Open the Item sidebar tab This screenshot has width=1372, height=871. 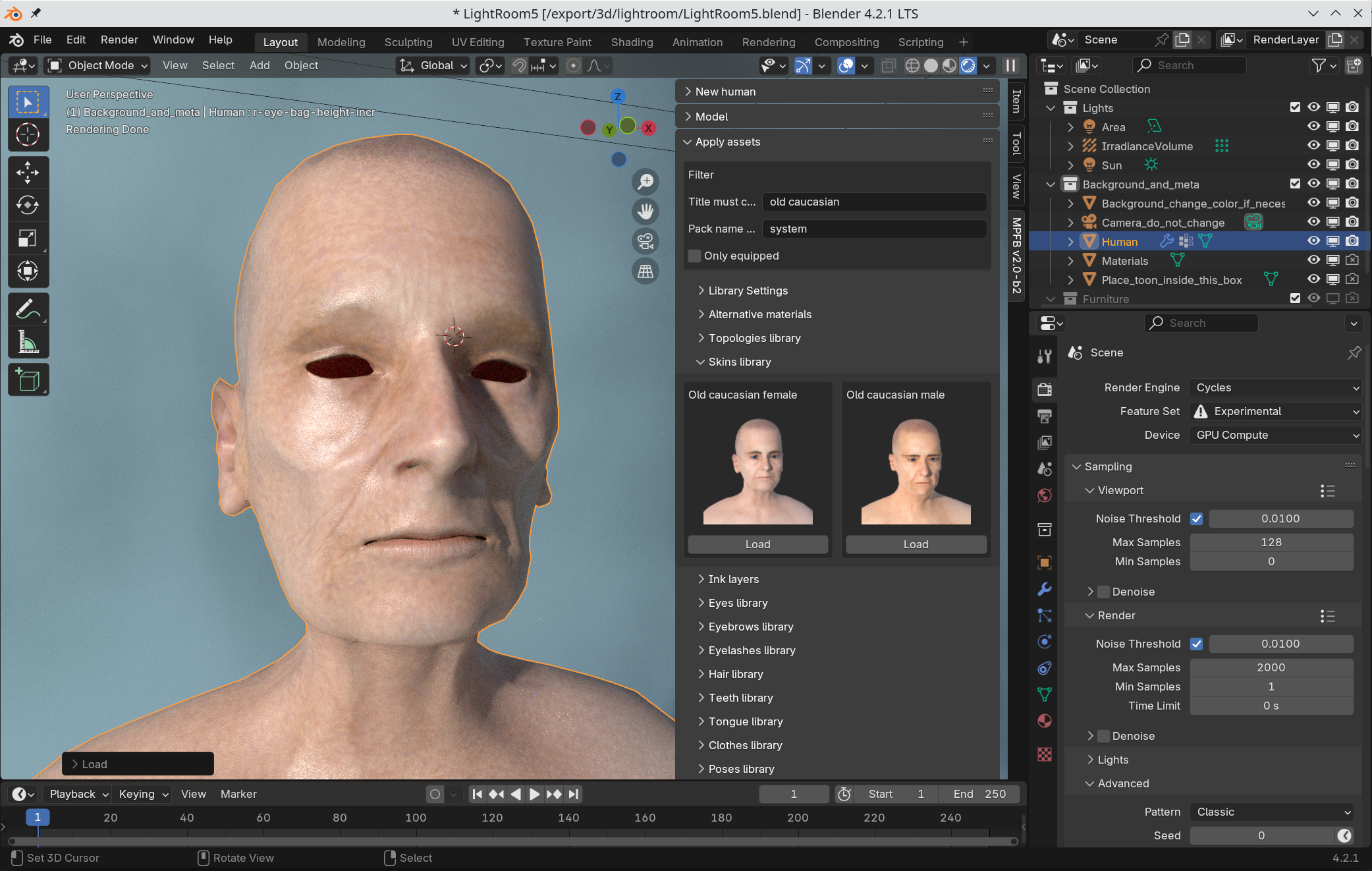[1016, 100]
